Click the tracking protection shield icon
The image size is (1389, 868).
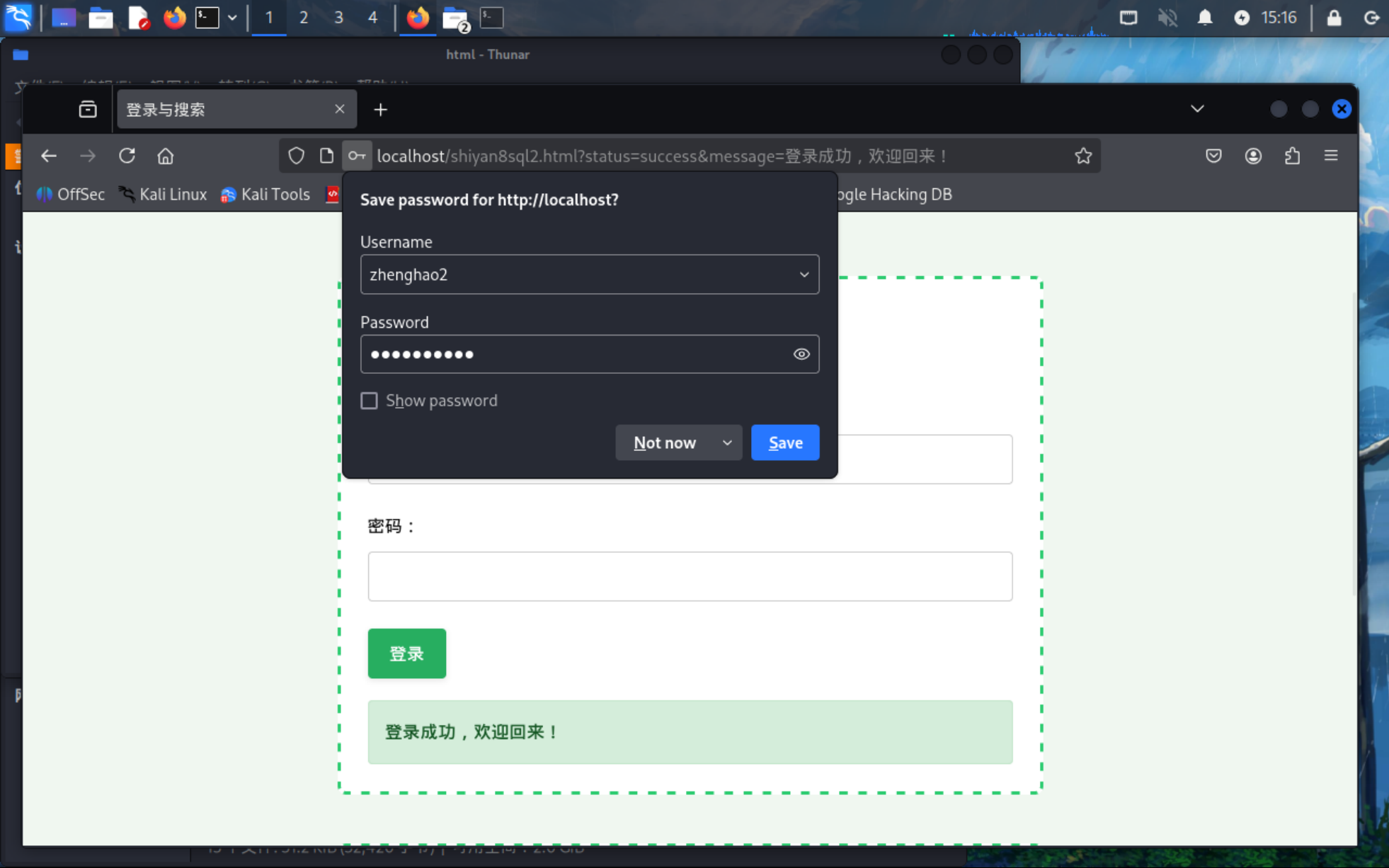296,156
